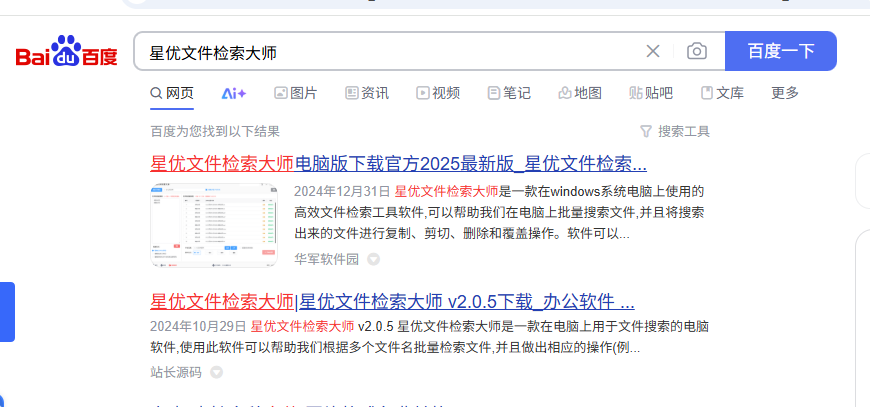Open the v2.0.5下载_办公软件 result link
870x407 pixels.
[392, 302]
